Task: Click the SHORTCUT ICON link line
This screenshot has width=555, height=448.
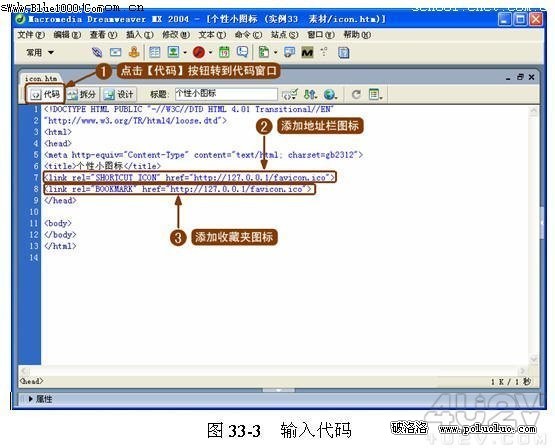Action: click(x=189, y=177)
